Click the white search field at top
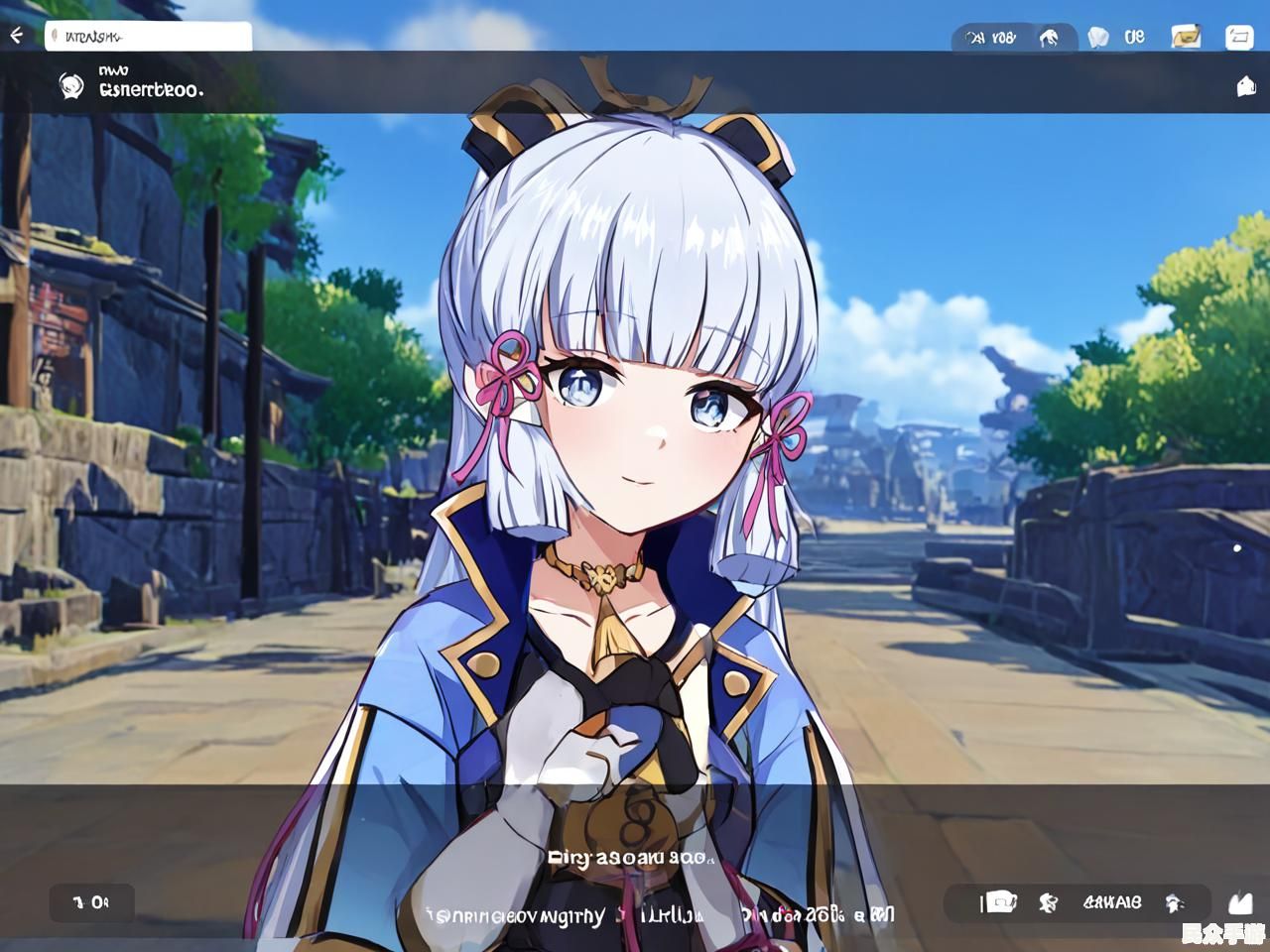The height and width of the screenshot is (952, 1270). (149, 37)
